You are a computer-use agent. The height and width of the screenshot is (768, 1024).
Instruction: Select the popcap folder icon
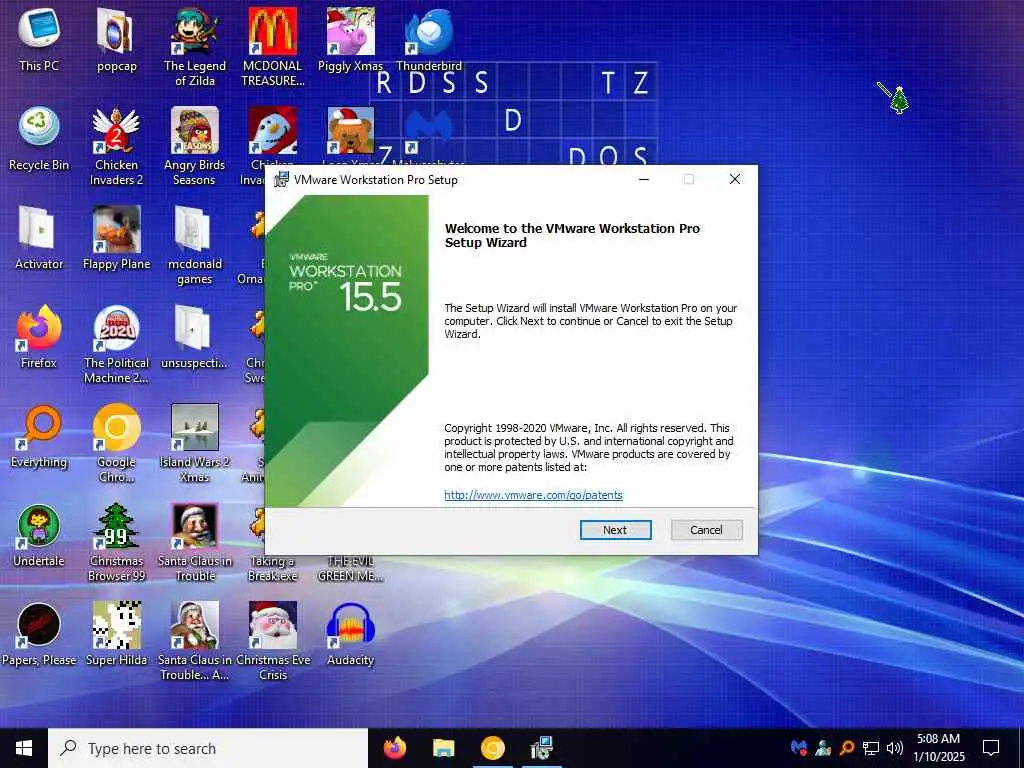pos(116,39)
